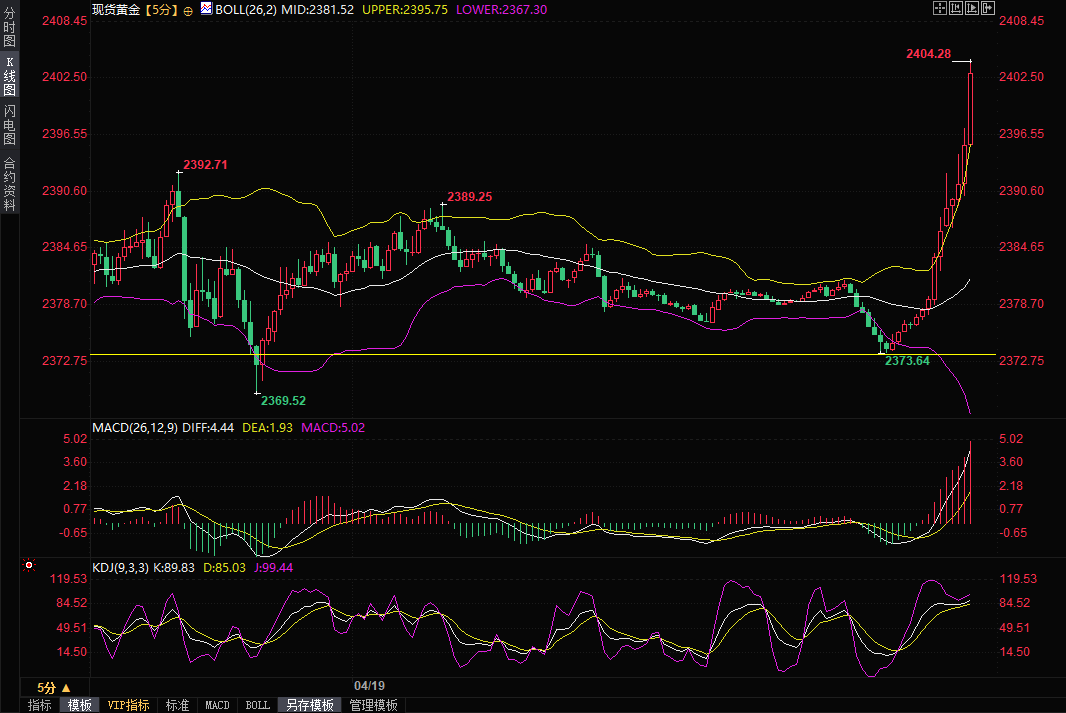Open the VIP指标 tab
Viewport: 1066px width, 713px height.
128,705
